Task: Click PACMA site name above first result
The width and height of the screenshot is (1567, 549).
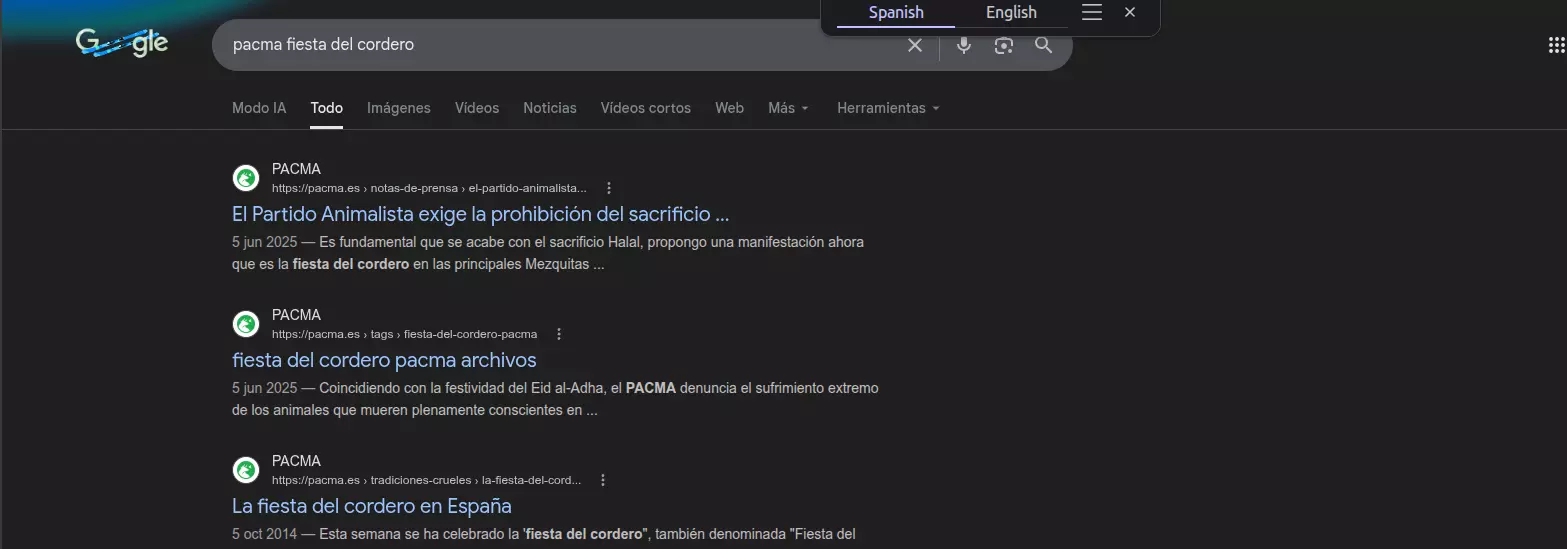Action: [296, 169]
